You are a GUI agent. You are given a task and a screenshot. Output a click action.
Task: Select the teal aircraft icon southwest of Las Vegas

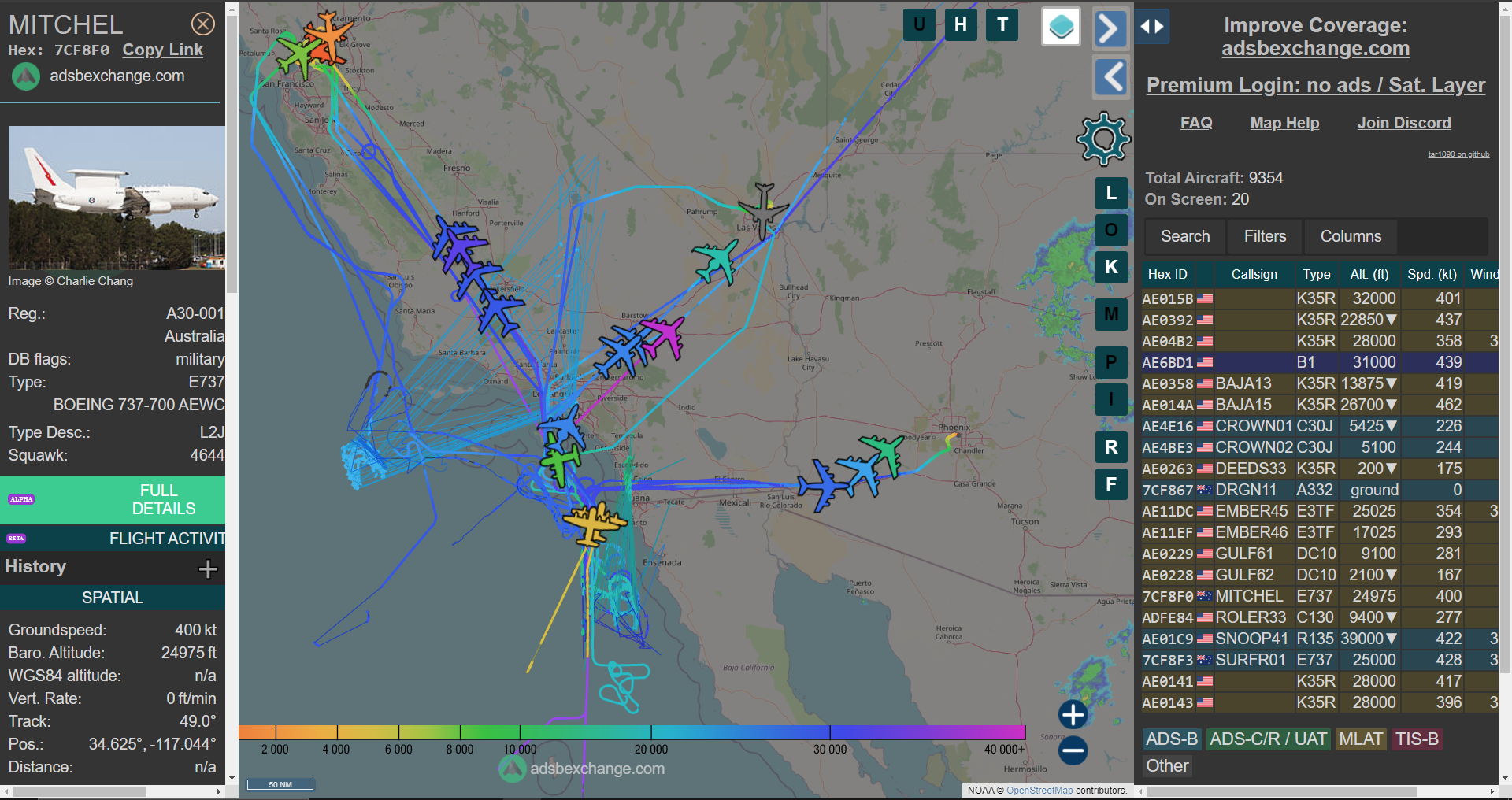coord(717,261)
